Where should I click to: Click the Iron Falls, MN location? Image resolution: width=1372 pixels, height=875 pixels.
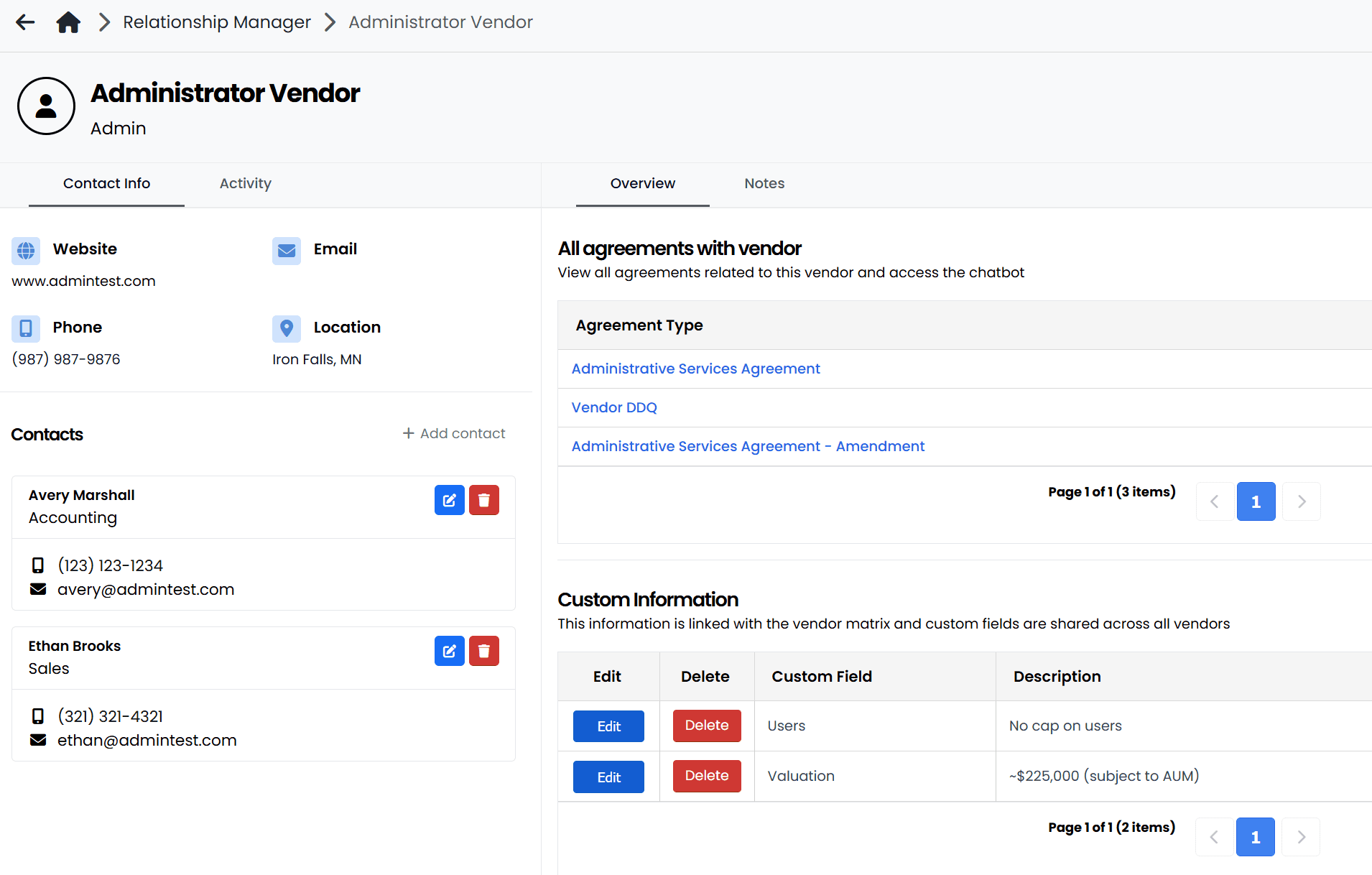pyautogui.click(x=317, y=359)
